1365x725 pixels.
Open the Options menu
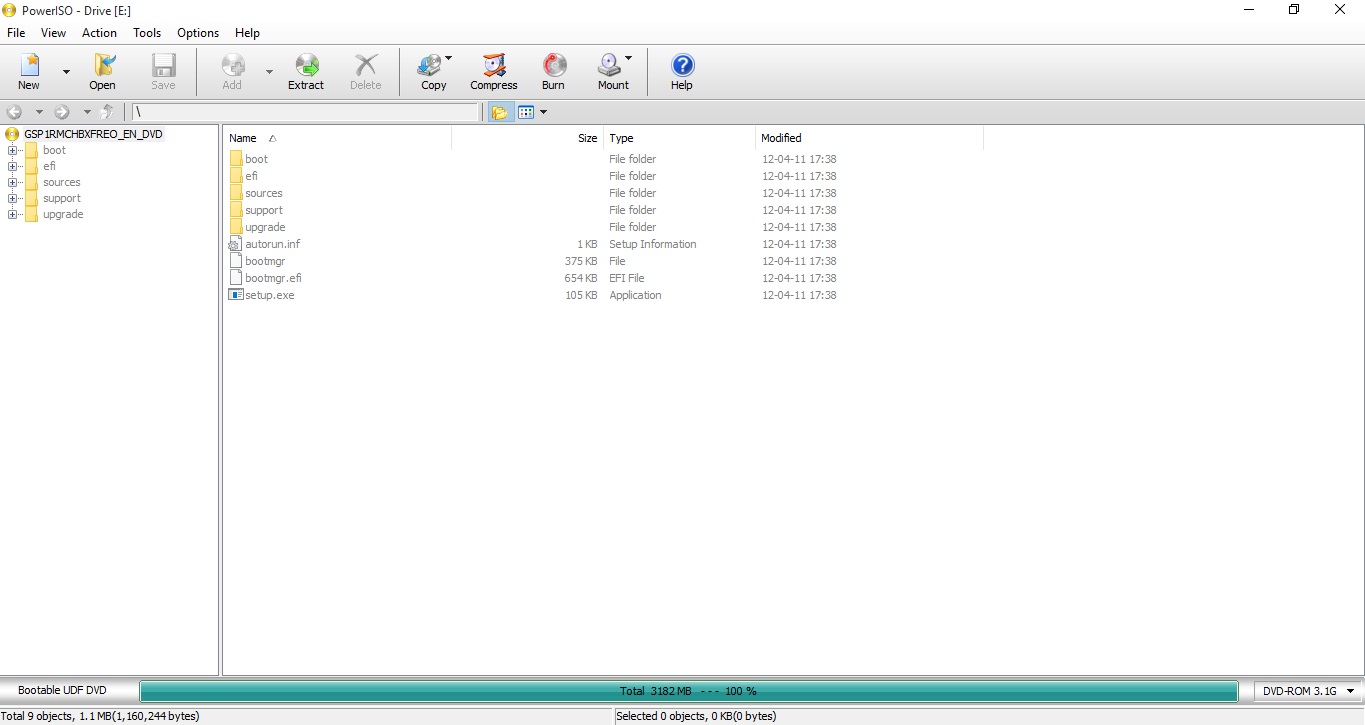tap(198, 33)
